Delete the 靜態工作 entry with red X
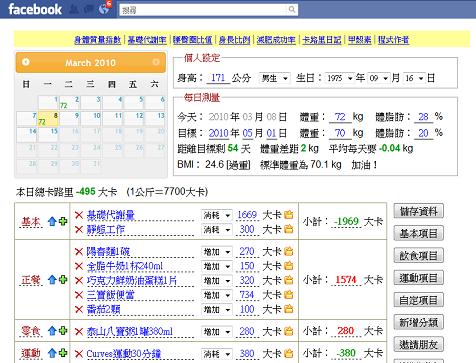The height and width of the screenshot is (363, 476). (79, 229)
